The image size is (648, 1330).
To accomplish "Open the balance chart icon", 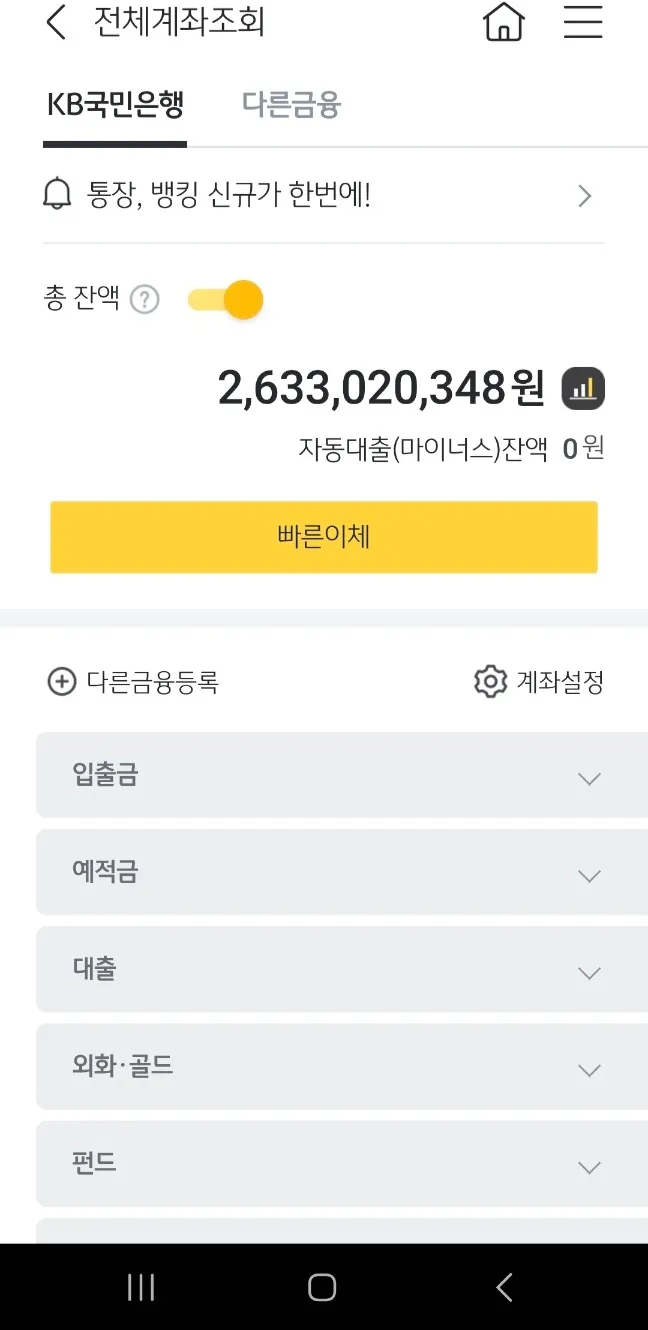I will pyautogui.click(x=583, y=389).
